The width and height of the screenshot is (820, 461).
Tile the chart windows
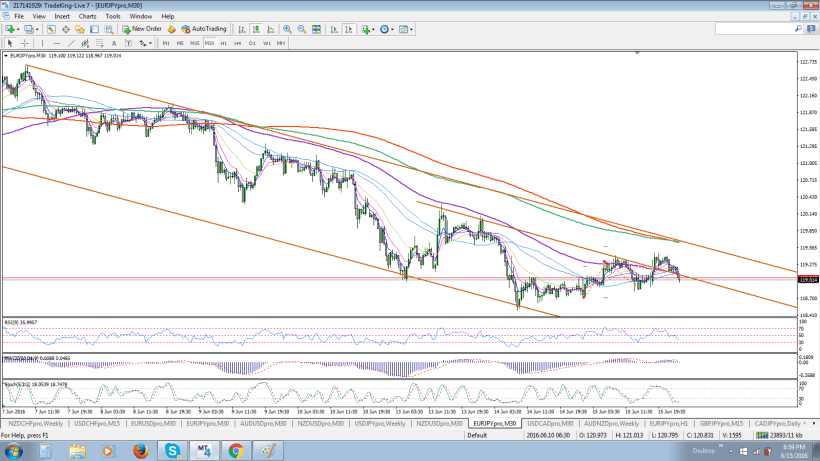tap(316, 29)
